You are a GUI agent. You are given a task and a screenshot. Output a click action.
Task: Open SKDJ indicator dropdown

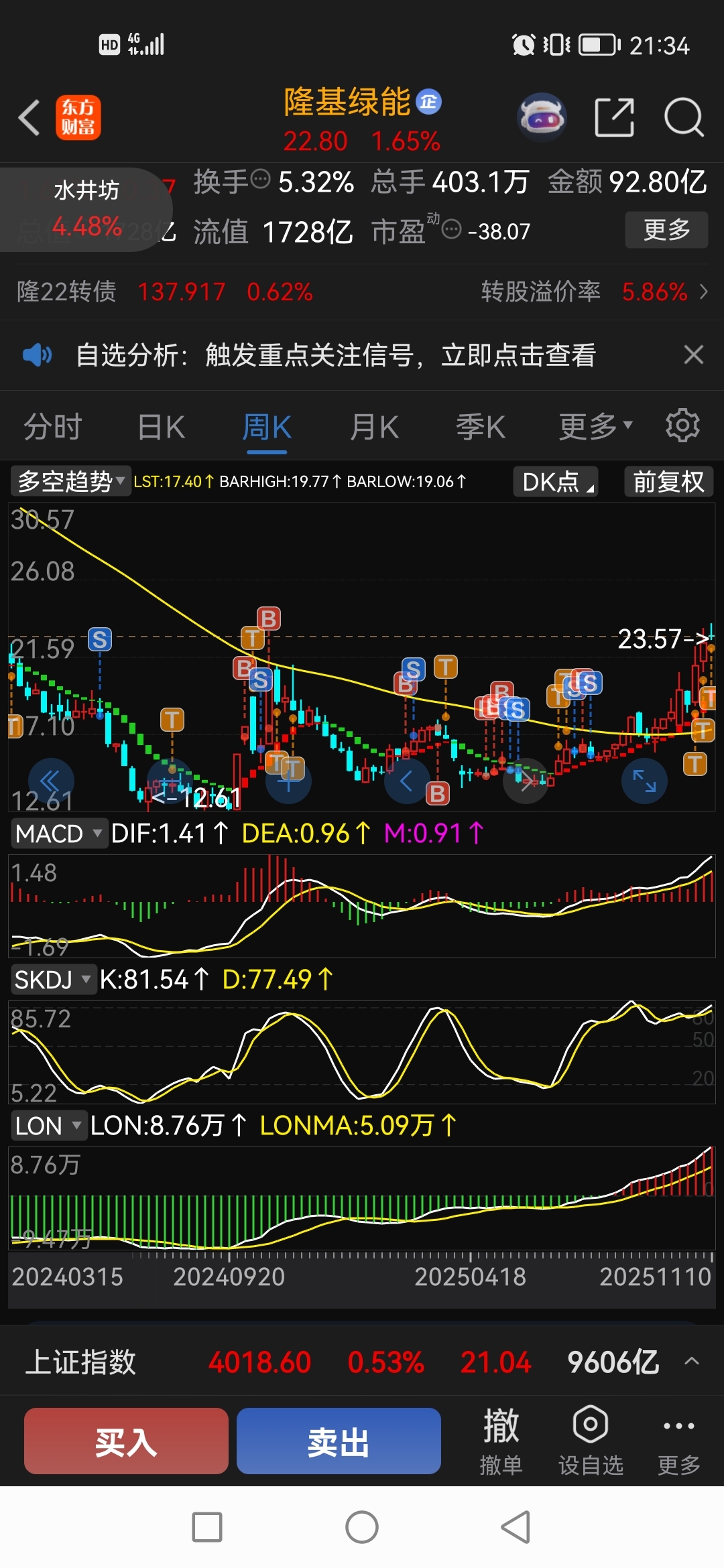pos(54,980)
